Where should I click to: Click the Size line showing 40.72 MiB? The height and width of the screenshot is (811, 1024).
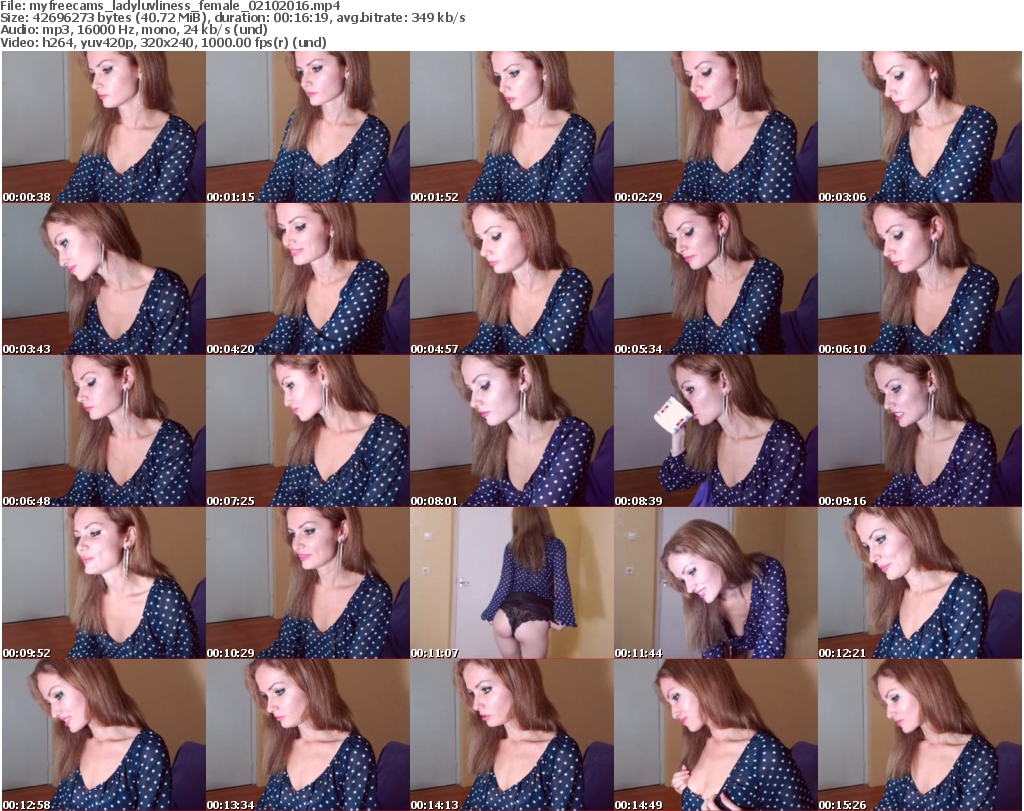coord(232,18)
